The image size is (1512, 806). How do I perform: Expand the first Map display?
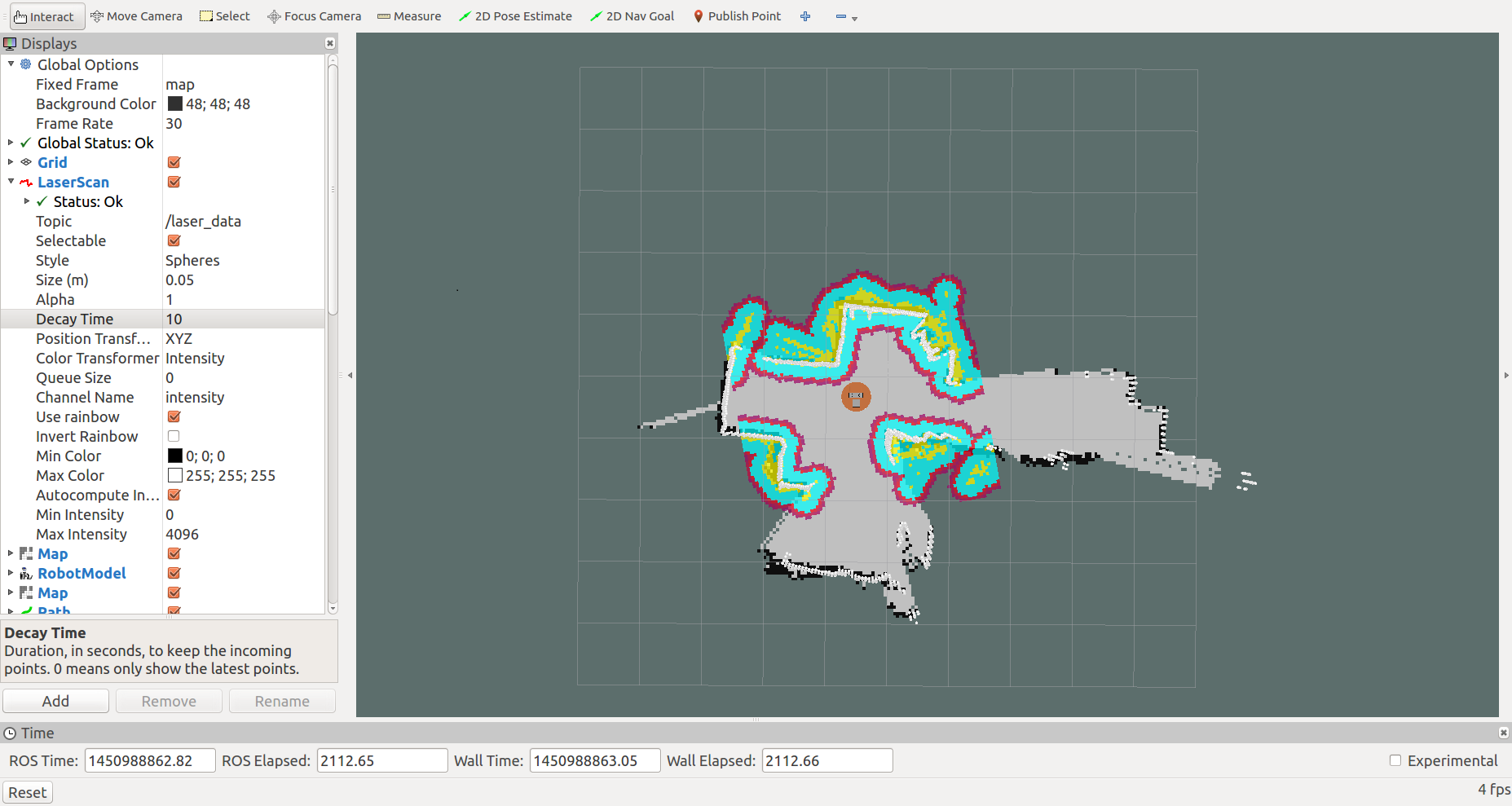(11, 553)
